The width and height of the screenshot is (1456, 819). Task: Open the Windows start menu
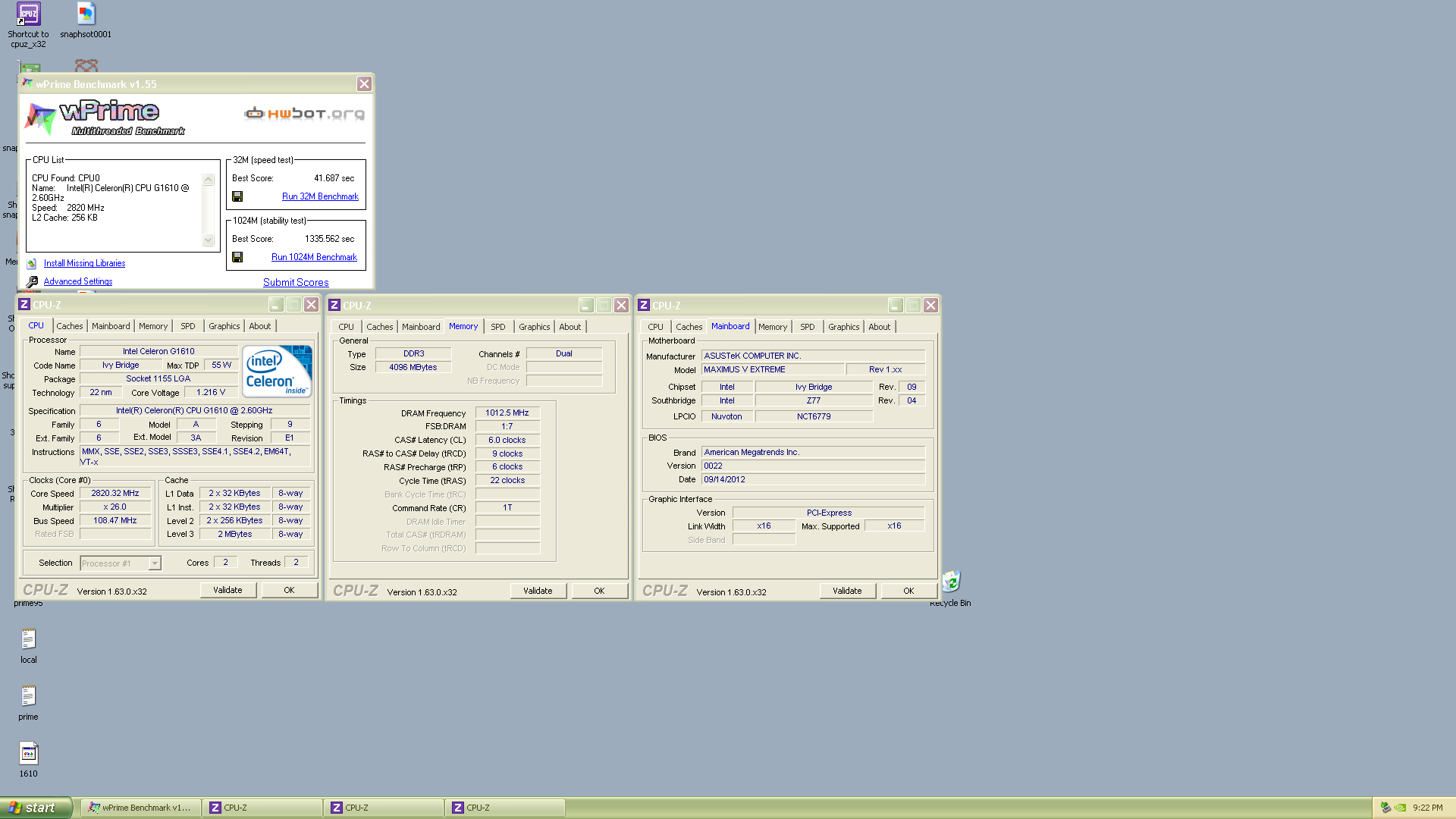[x=36, y=808]
